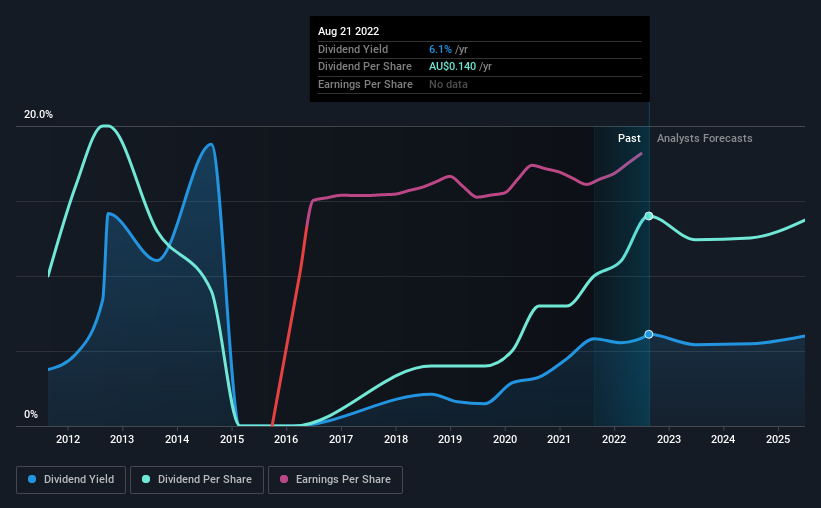Click the teal Dividend Per Share legend dot
The height and width of the screenshot is (508, 821).
[146, 479]
